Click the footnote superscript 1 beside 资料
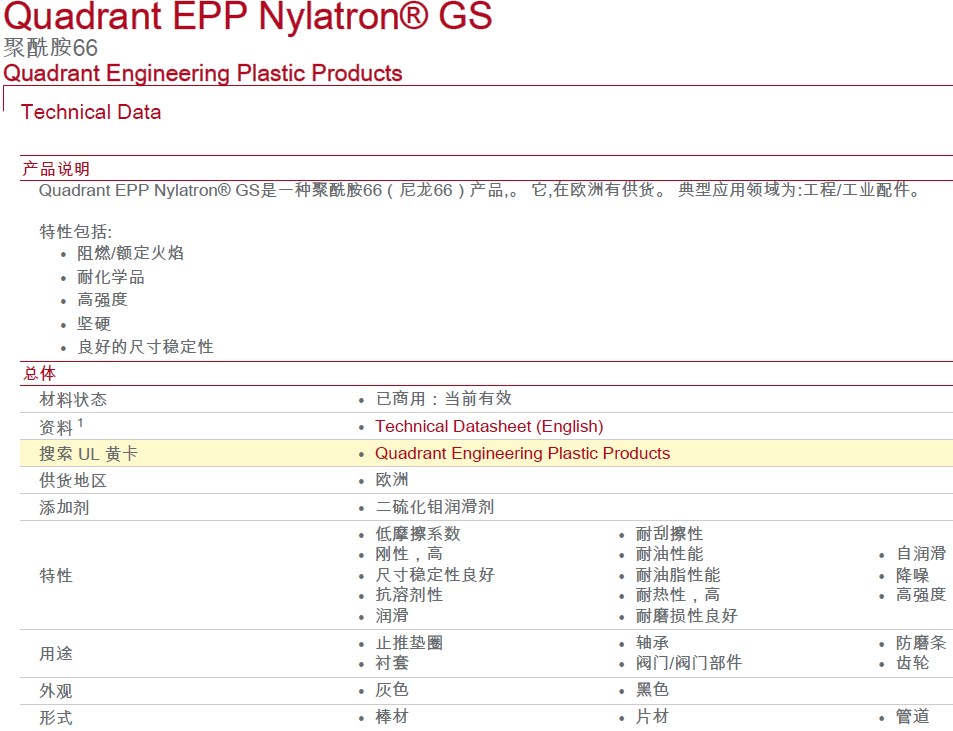The width and height of the screenshot is (953, 731). pyautogui.click(x=80, y=422)
